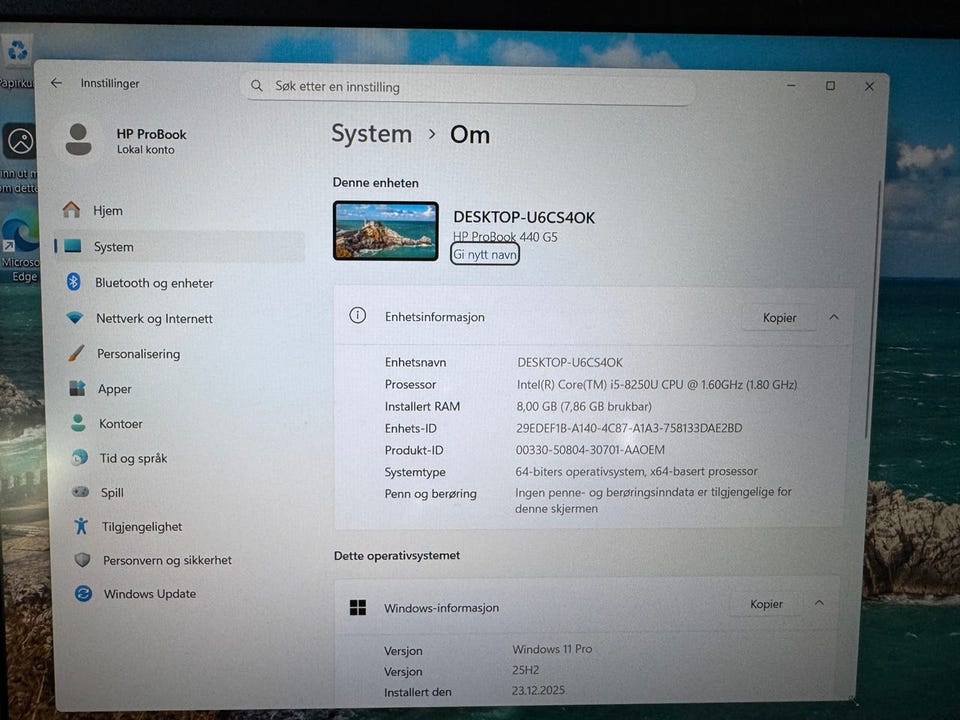Click the device wallpaper thumbnail

point(386,231)
